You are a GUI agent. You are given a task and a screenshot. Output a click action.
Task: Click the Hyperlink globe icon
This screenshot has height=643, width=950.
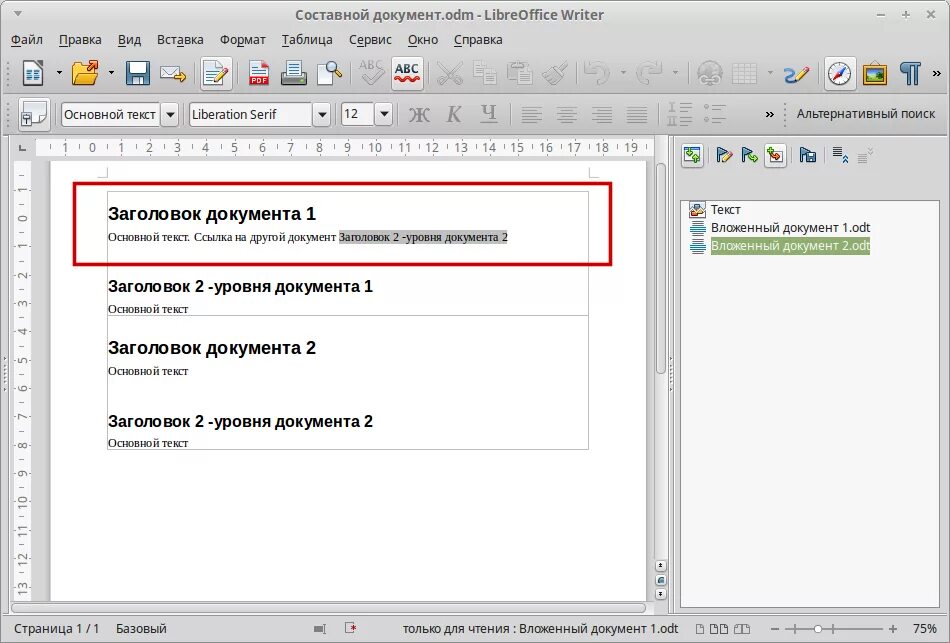point(709,73)
